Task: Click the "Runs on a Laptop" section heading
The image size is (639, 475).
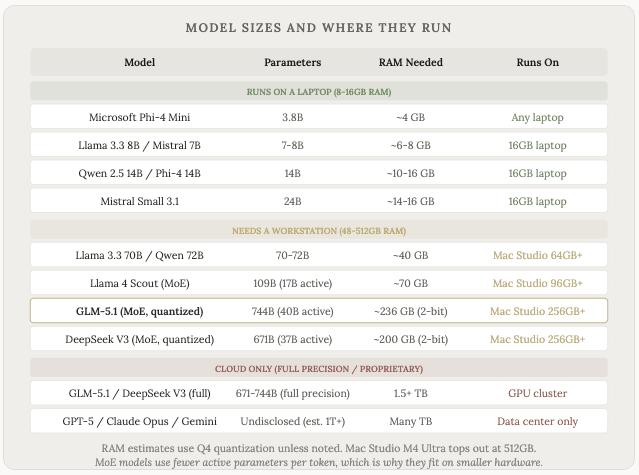Action: pyautogui.click(x=319, y=92)
